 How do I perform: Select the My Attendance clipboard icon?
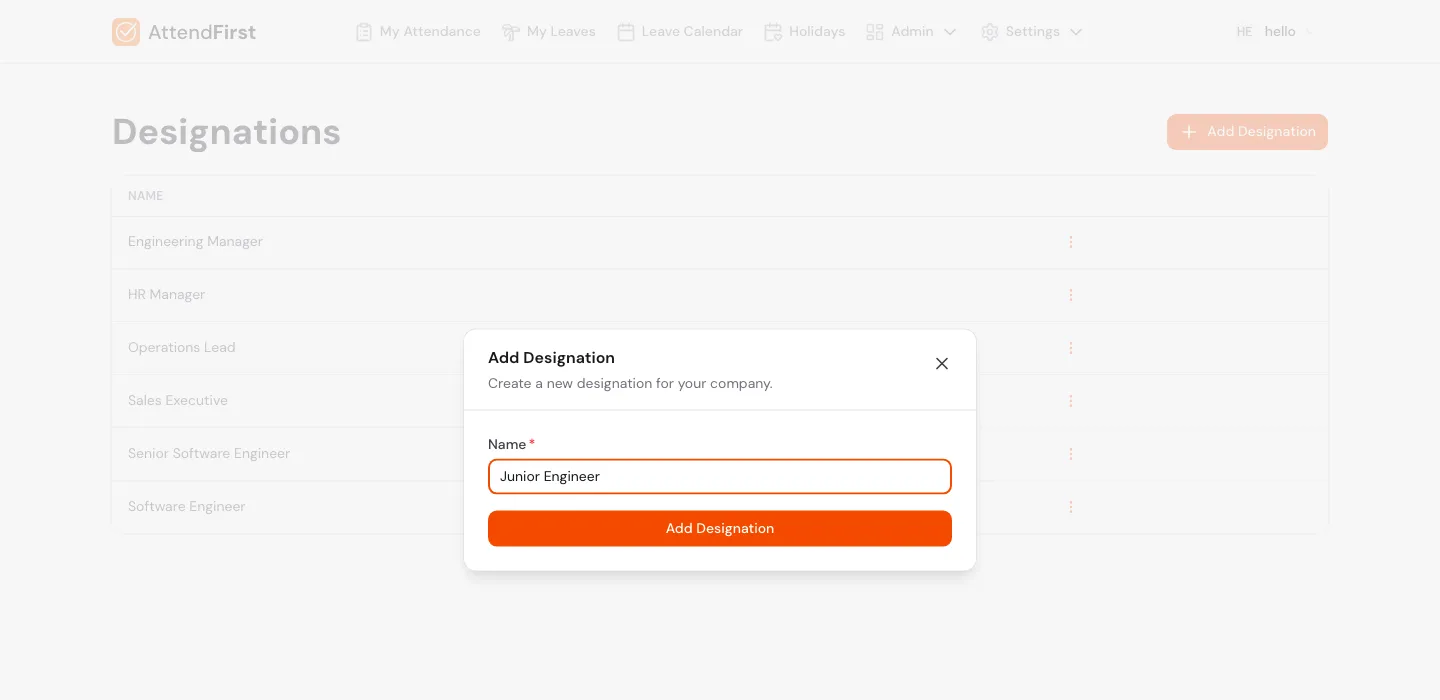(363, 31)
